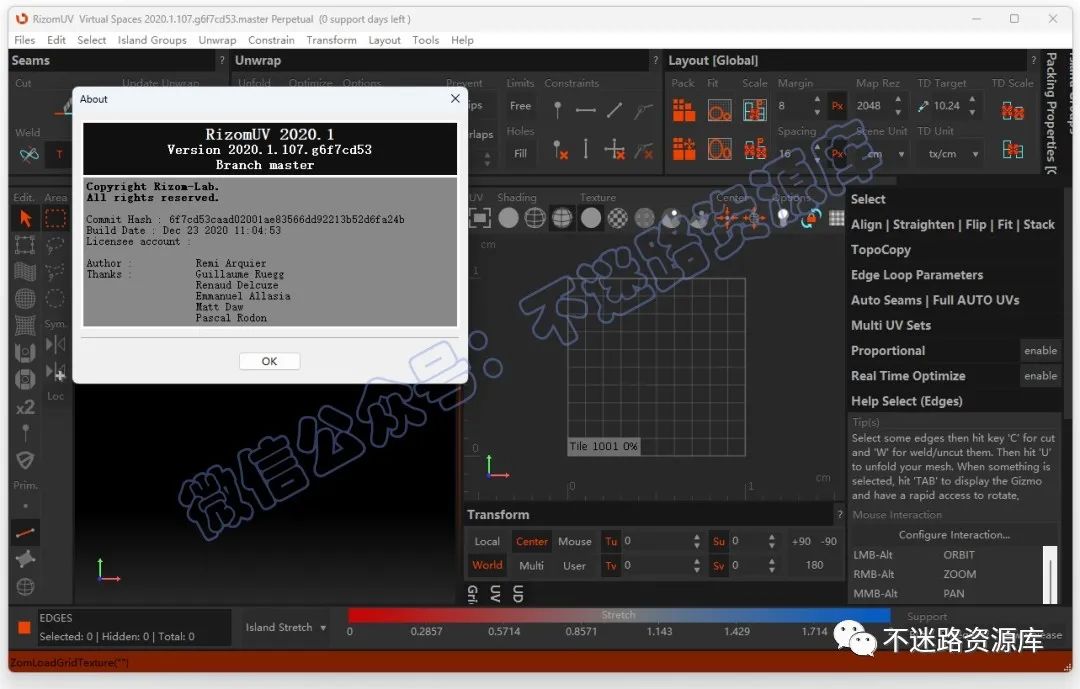Click the diagonal edge constraint icon
The height and width of the screenshot is (689, 1080).
[614, 110]
